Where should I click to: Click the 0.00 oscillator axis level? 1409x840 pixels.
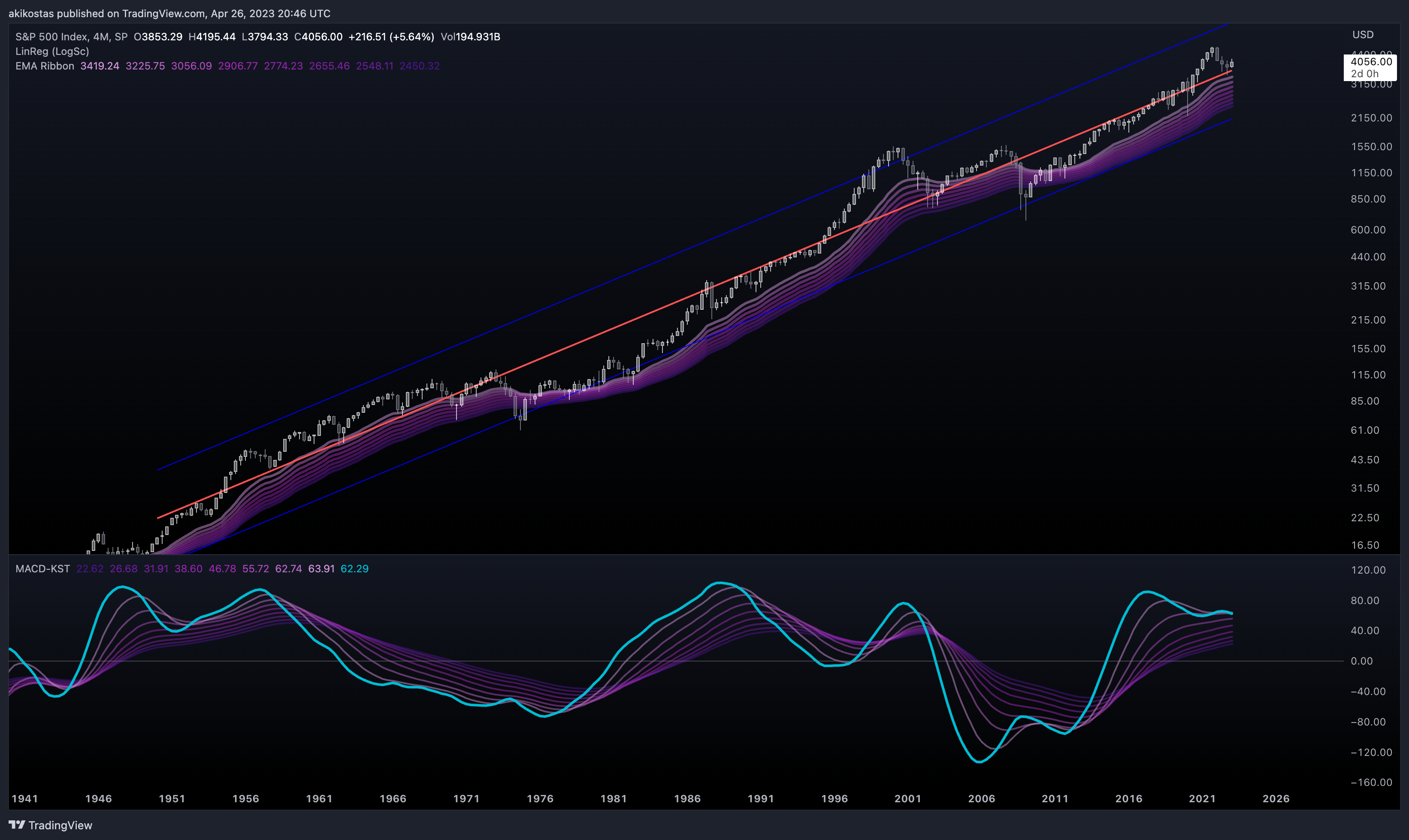point(1361,661)
